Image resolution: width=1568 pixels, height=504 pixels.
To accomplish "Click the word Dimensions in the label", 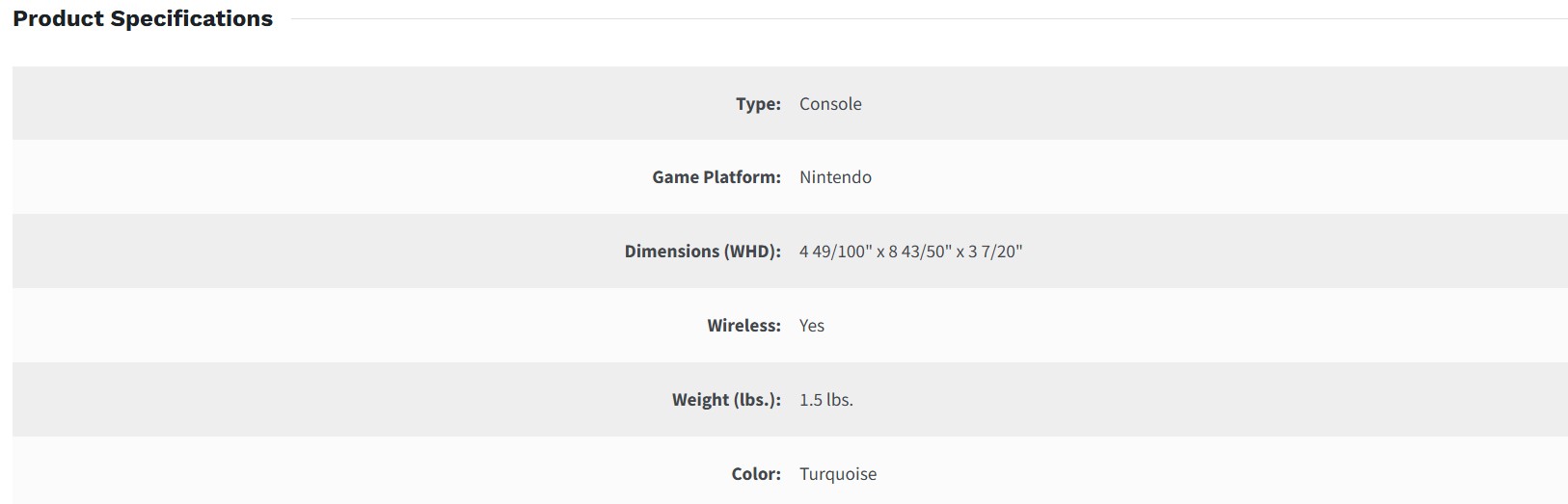I will coord(671,252).
